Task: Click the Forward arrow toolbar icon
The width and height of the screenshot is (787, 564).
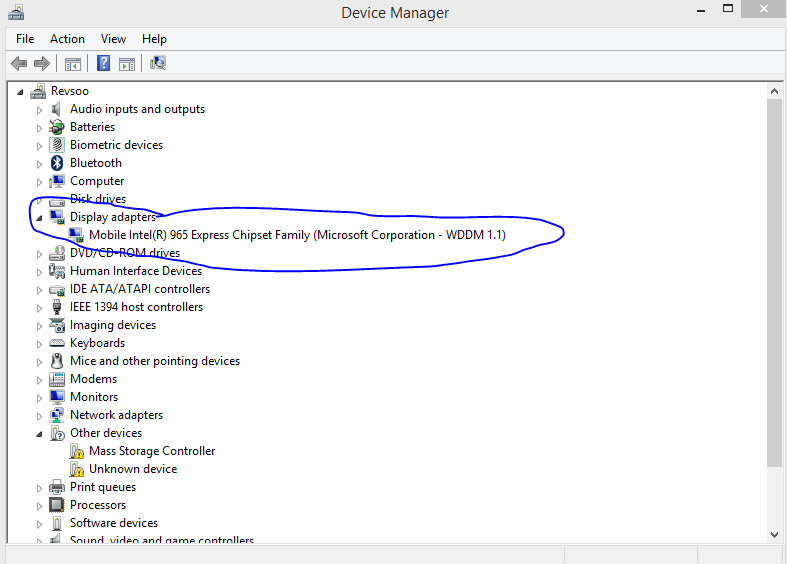Action: [42, 64]
